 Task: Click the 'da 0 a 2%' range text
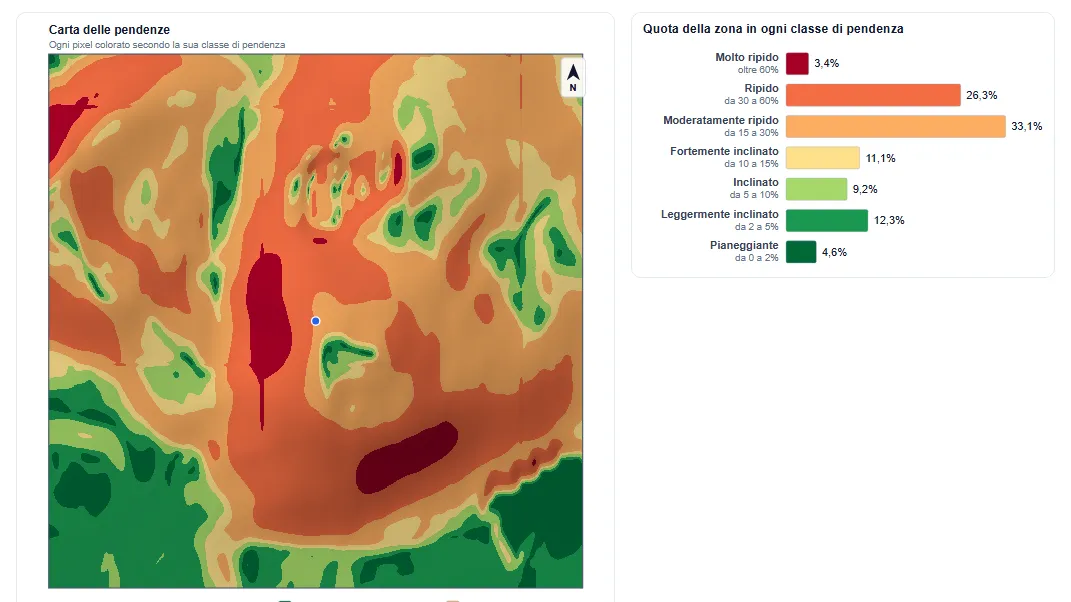[x=757, y=258]
